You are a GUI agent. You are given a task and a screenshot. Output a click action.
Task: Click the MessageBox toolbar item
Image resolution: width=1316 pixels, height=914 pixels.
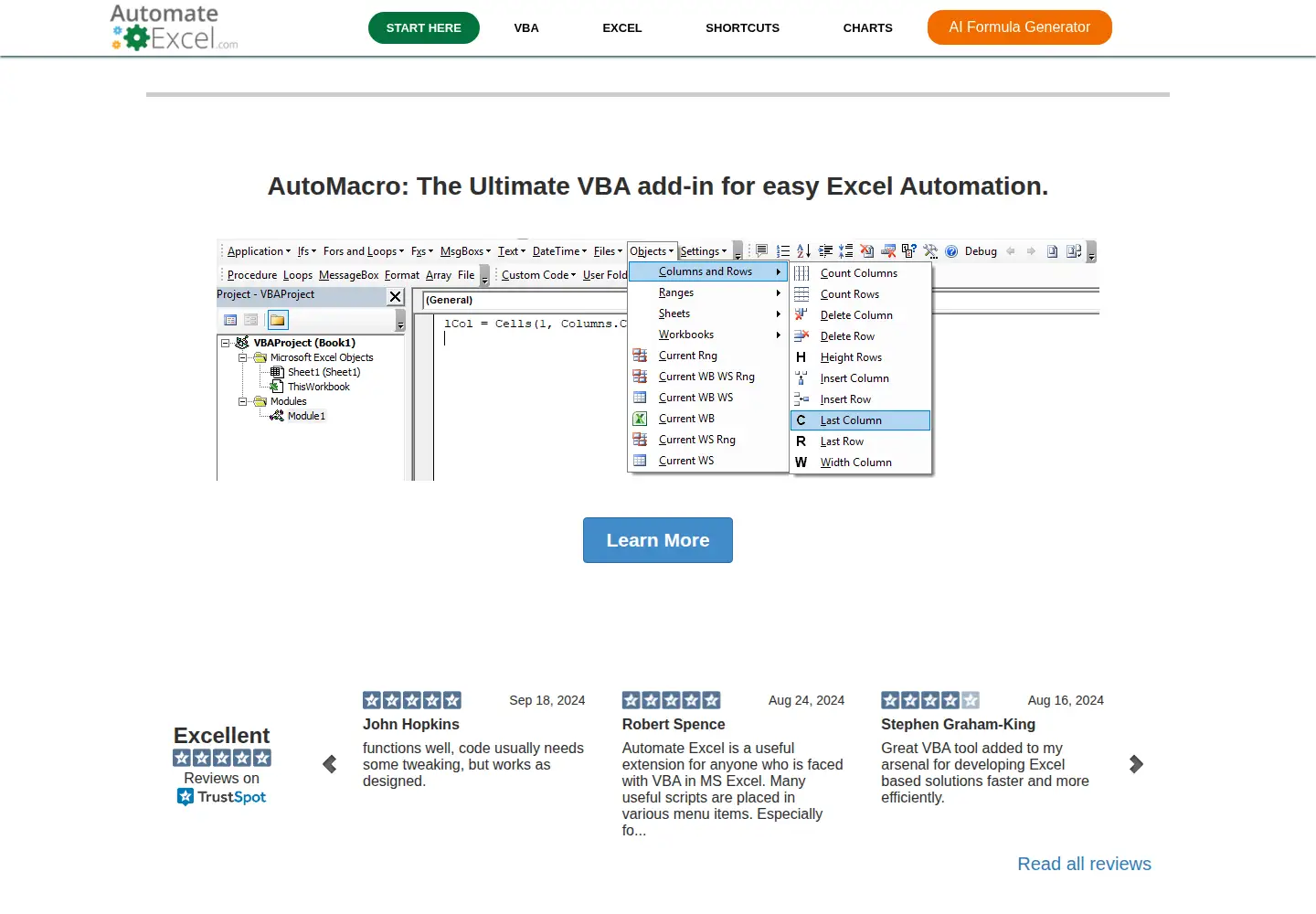348,275
